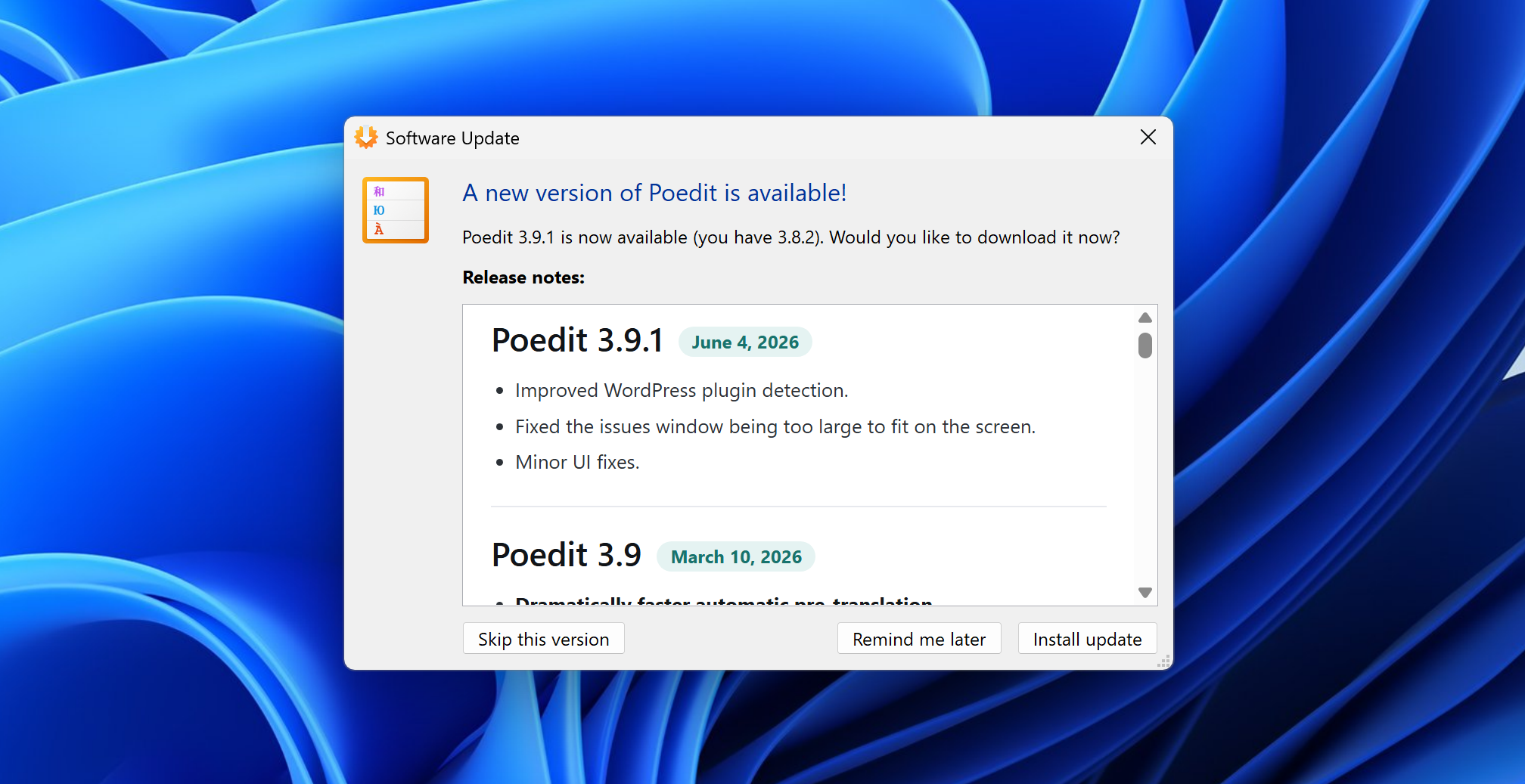1525x784 pixels.
Task: Click the 'March 10, 2026' date badge
Action: coord(736,556)
